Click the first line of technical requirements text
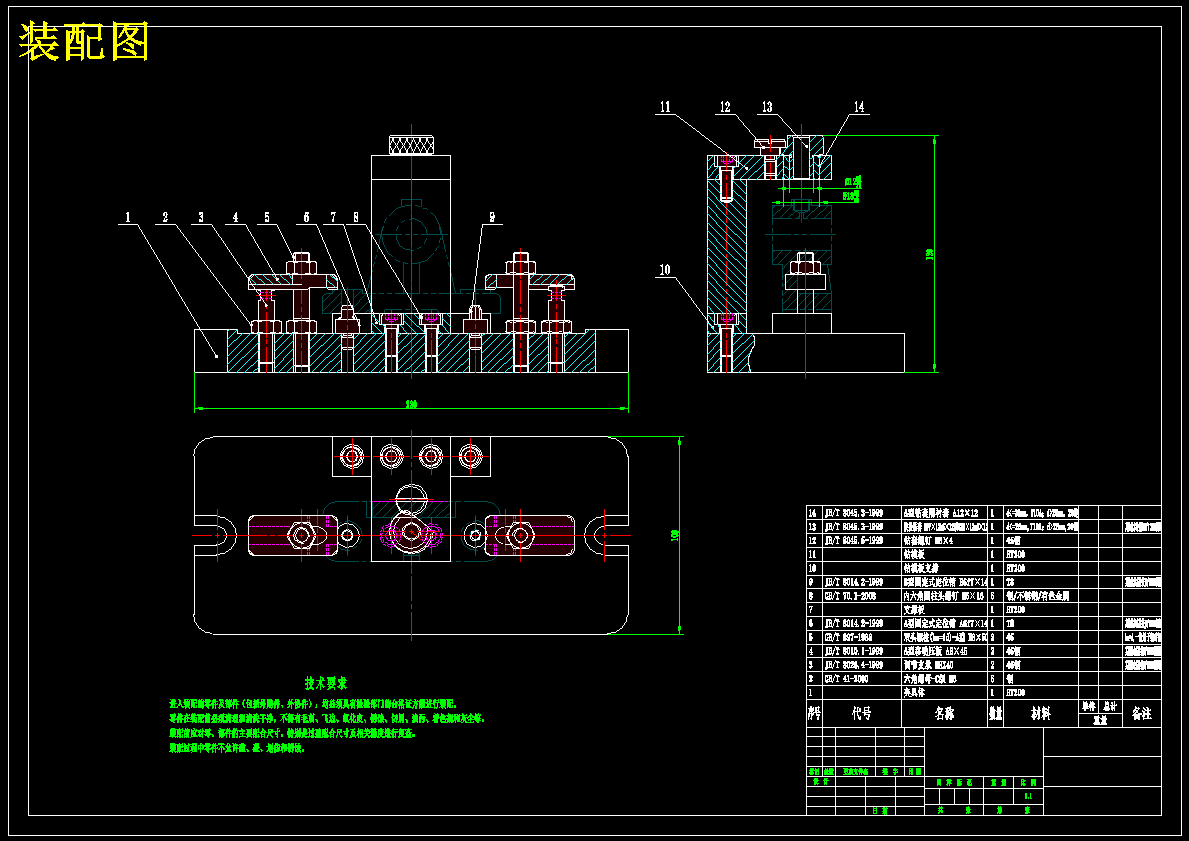The width and height of the screenshot is (1189, 841). [x=314, y=704]
